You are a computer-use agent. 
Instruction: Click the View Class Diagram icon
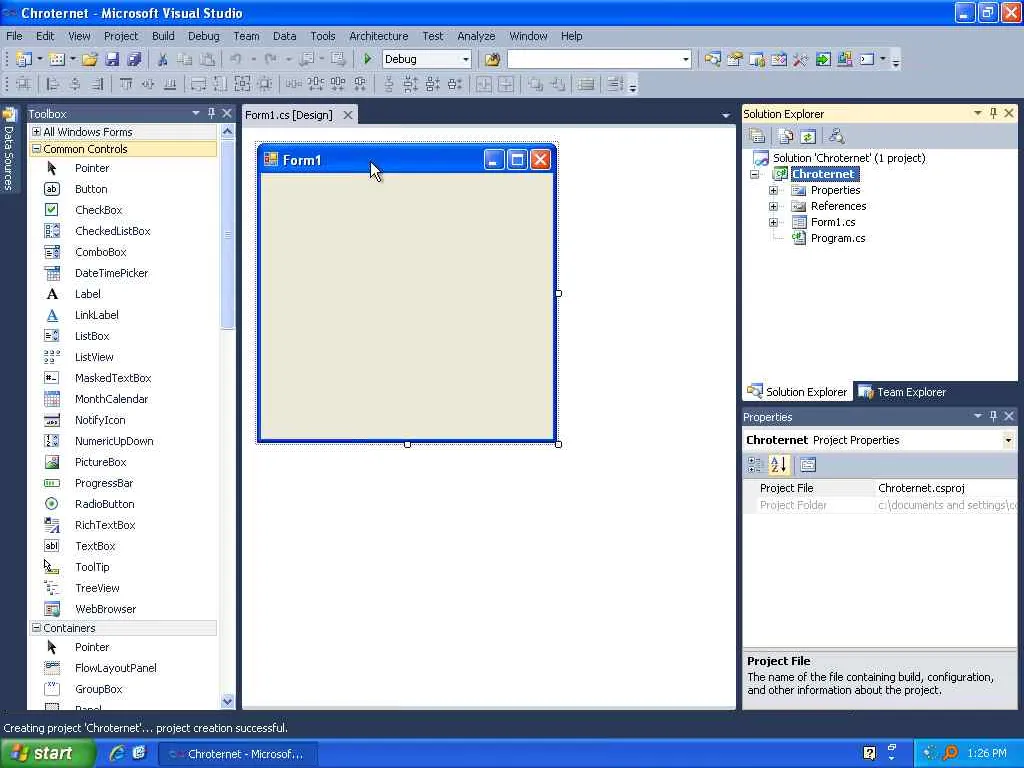(x=837, y=136)
